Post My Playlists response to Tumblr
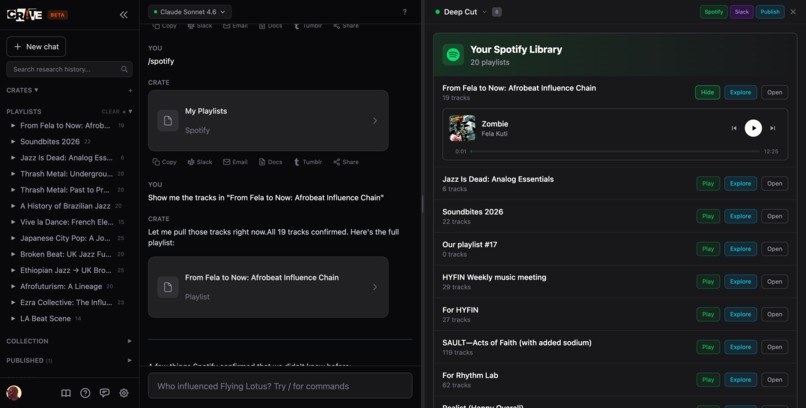This screenshot has height=408, width=806. coord(308,162)
